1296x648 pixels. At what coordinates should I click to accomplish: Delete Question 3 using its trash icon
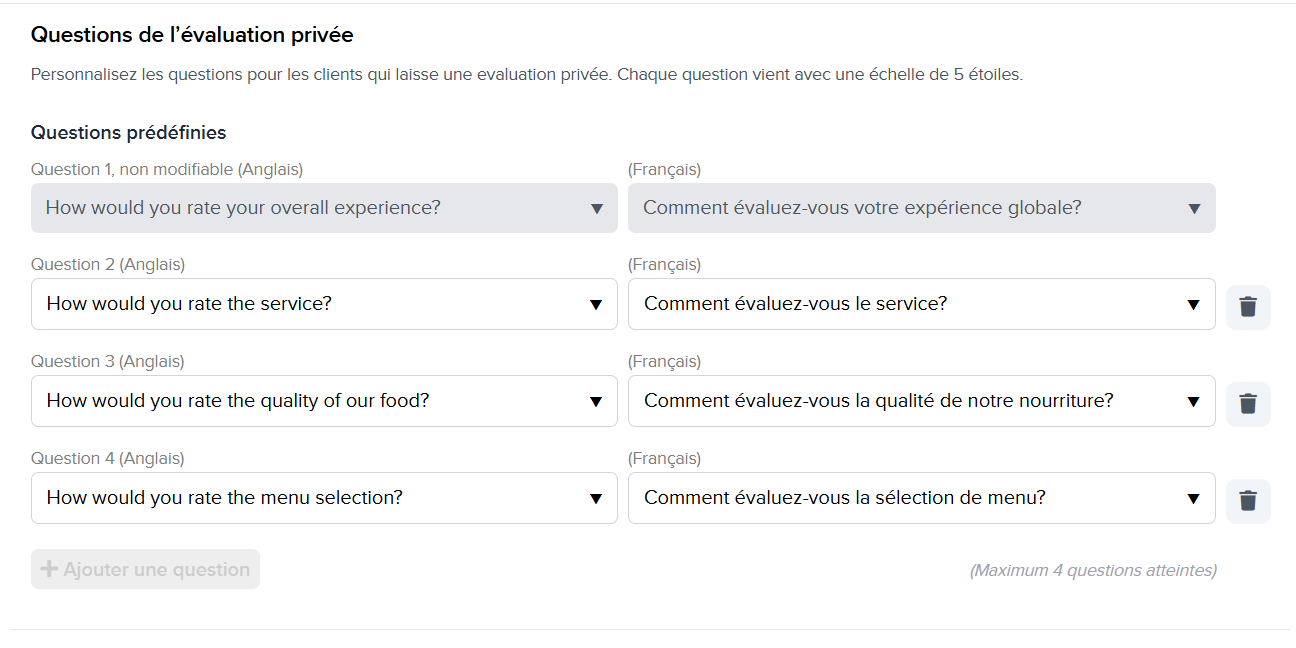coord(1248,404)
